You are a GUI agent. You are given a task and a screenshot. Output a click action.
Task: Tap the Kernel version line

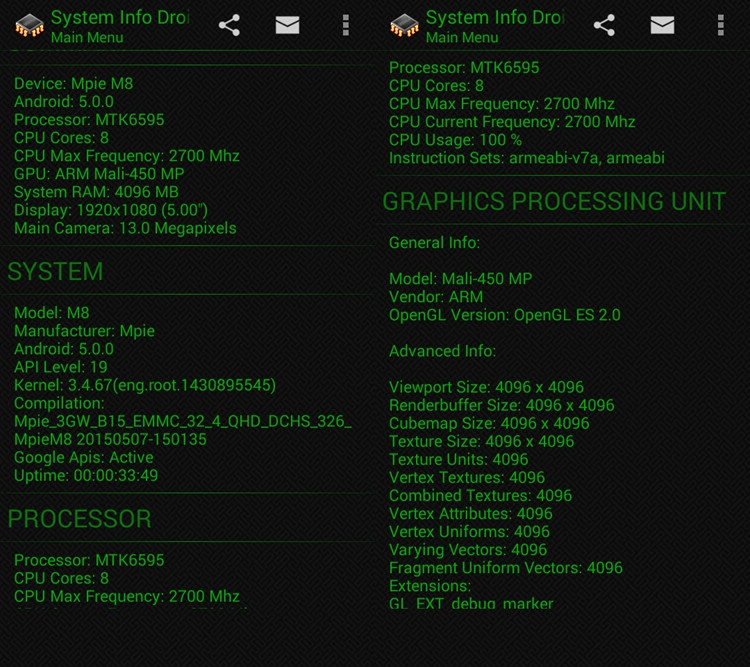[145, 385]
